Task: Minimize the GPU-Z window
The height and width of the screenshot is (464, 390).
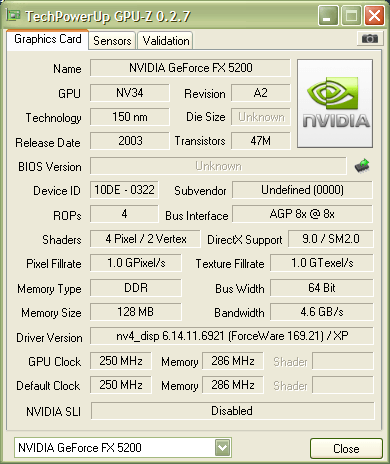Action: [328, 15]
